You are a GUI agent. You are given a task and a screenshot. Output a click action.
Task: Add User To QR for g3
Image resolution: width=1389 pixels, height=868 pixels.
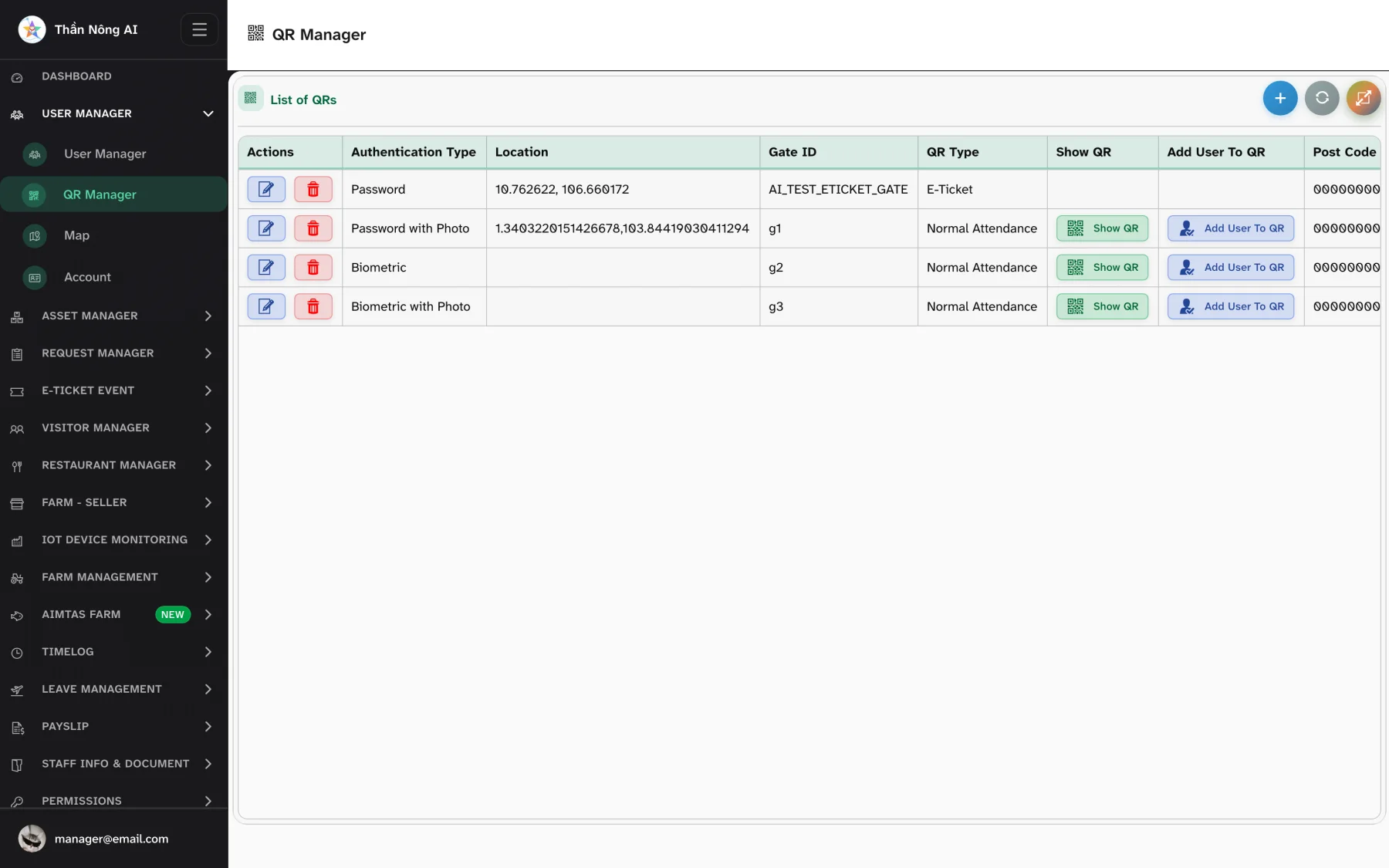point(1231,306)
